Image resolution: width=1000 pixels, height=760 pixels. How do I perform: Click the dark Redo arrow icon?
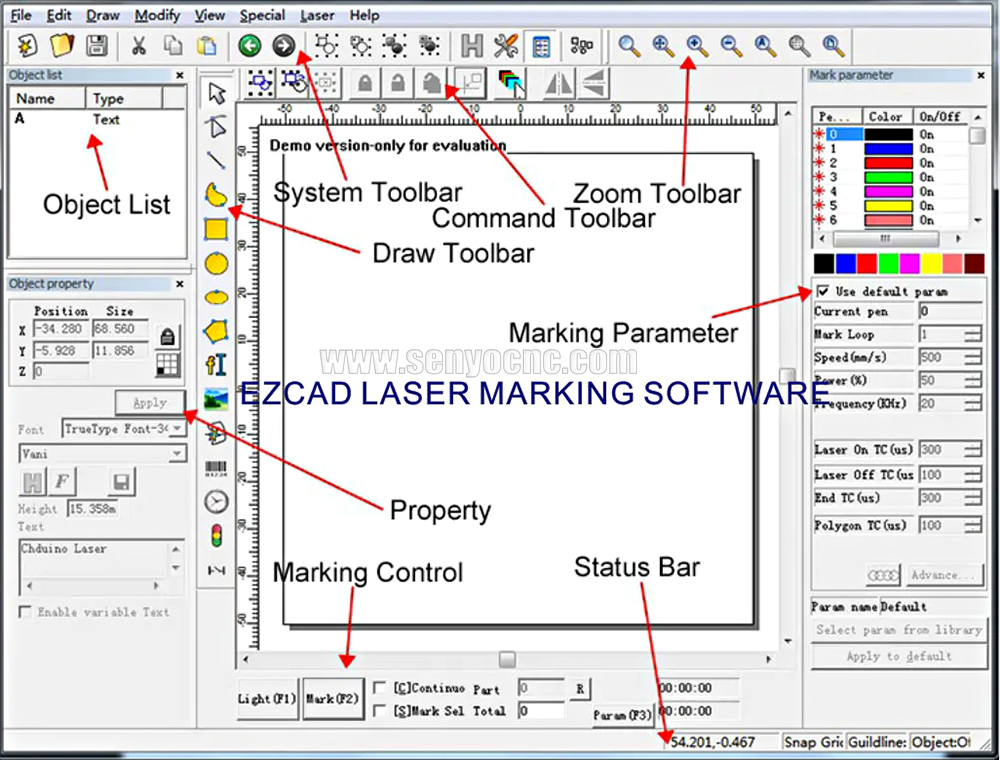tap(283, 45)
